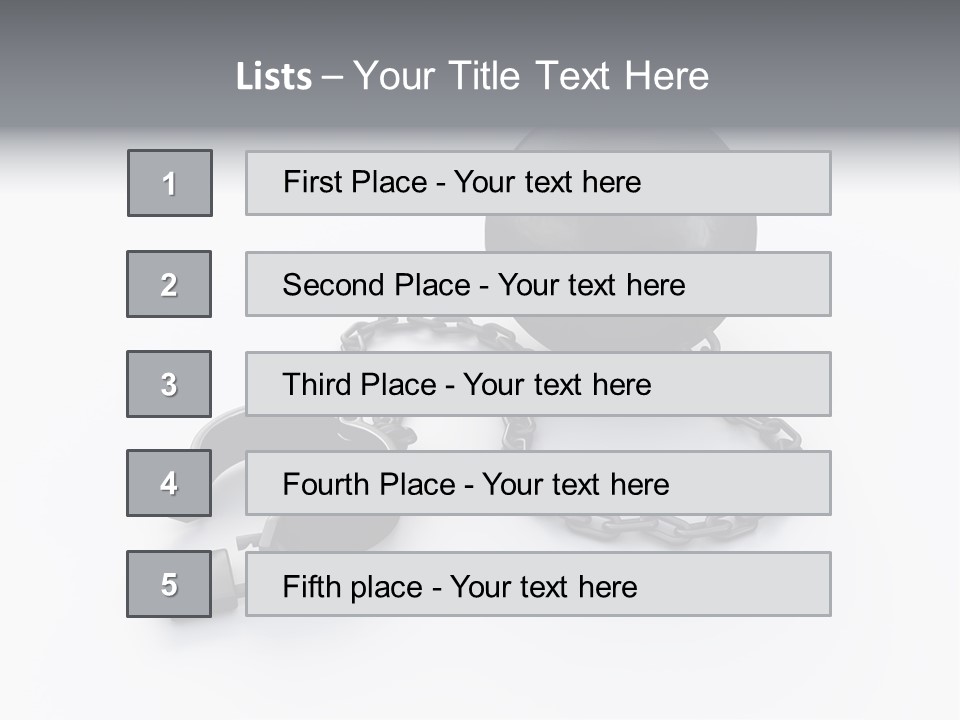Select the number 1 box
This screenshot has width=960, height=720.
point(170,183)
